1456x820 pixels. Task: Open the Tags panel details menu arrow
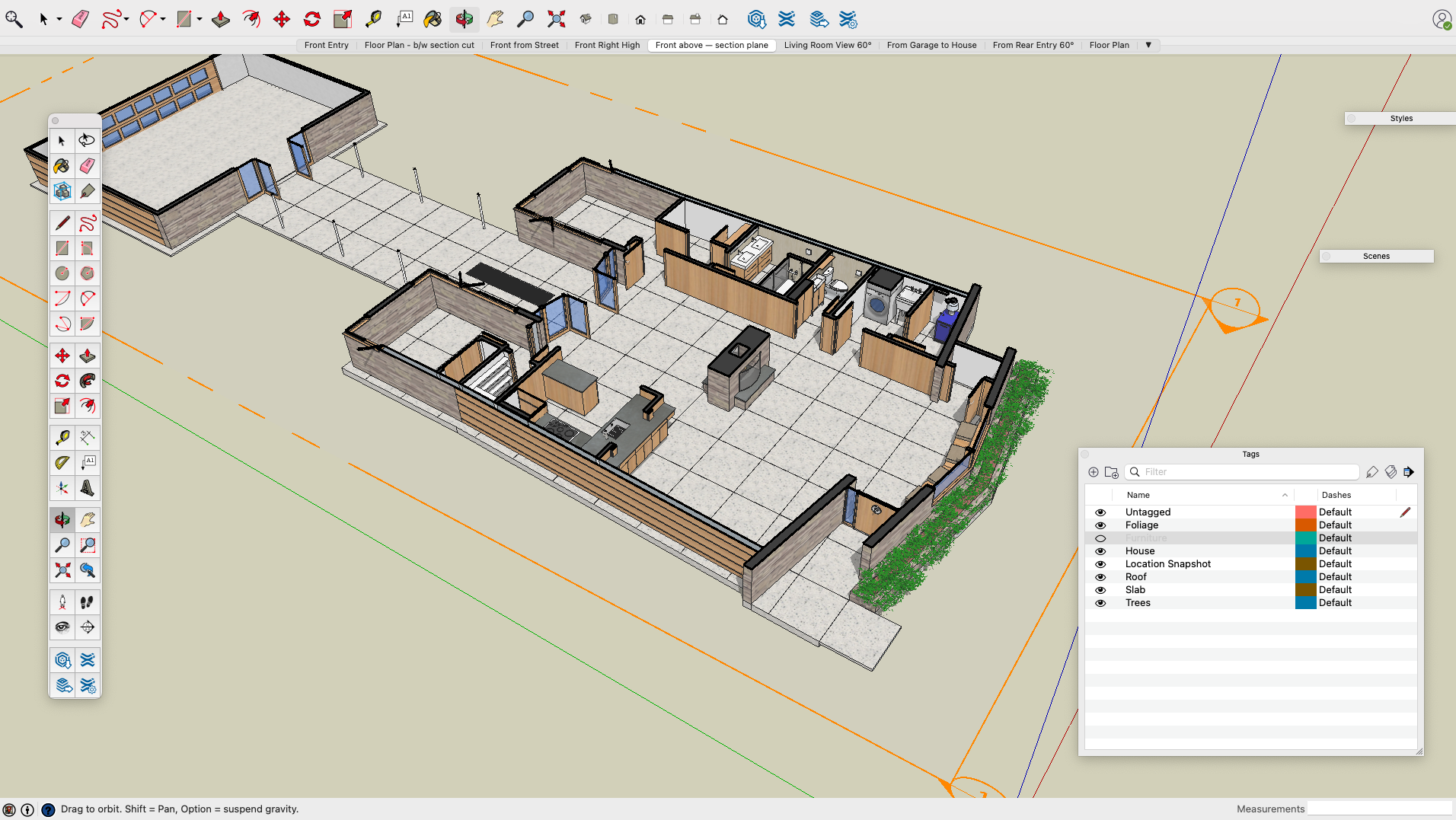point(1409,472)
